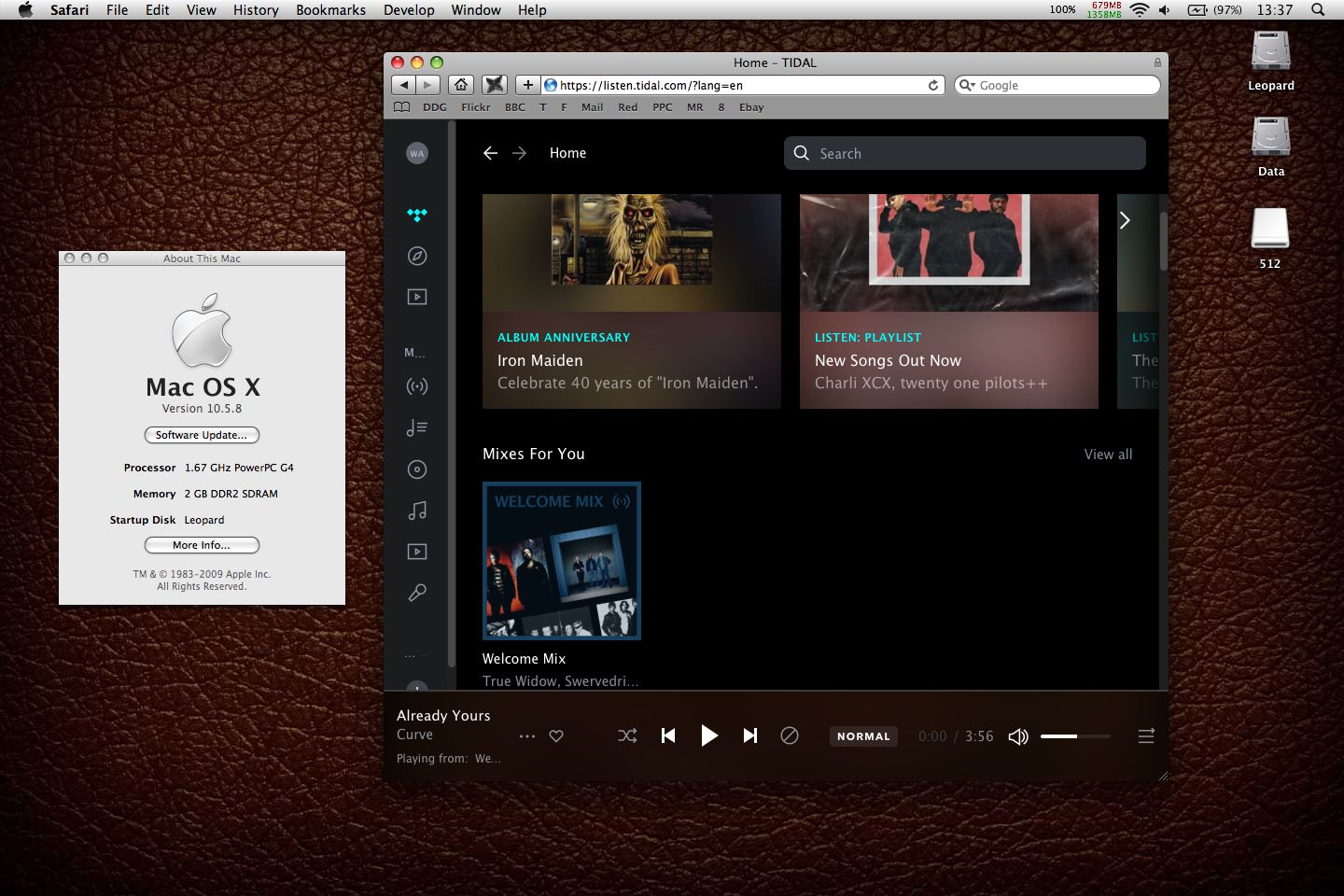This screenshot has width=1344, height=896.
Task: Open the File menu
Action: click(x=118, y=10)
